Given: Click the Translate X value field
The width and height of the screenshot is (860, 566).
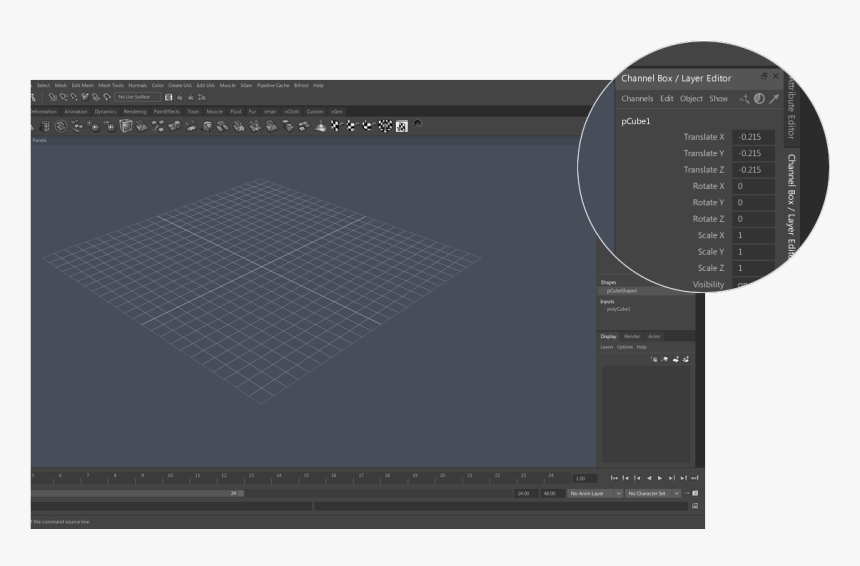Looking at the screenshot, I should coord(753,137).
